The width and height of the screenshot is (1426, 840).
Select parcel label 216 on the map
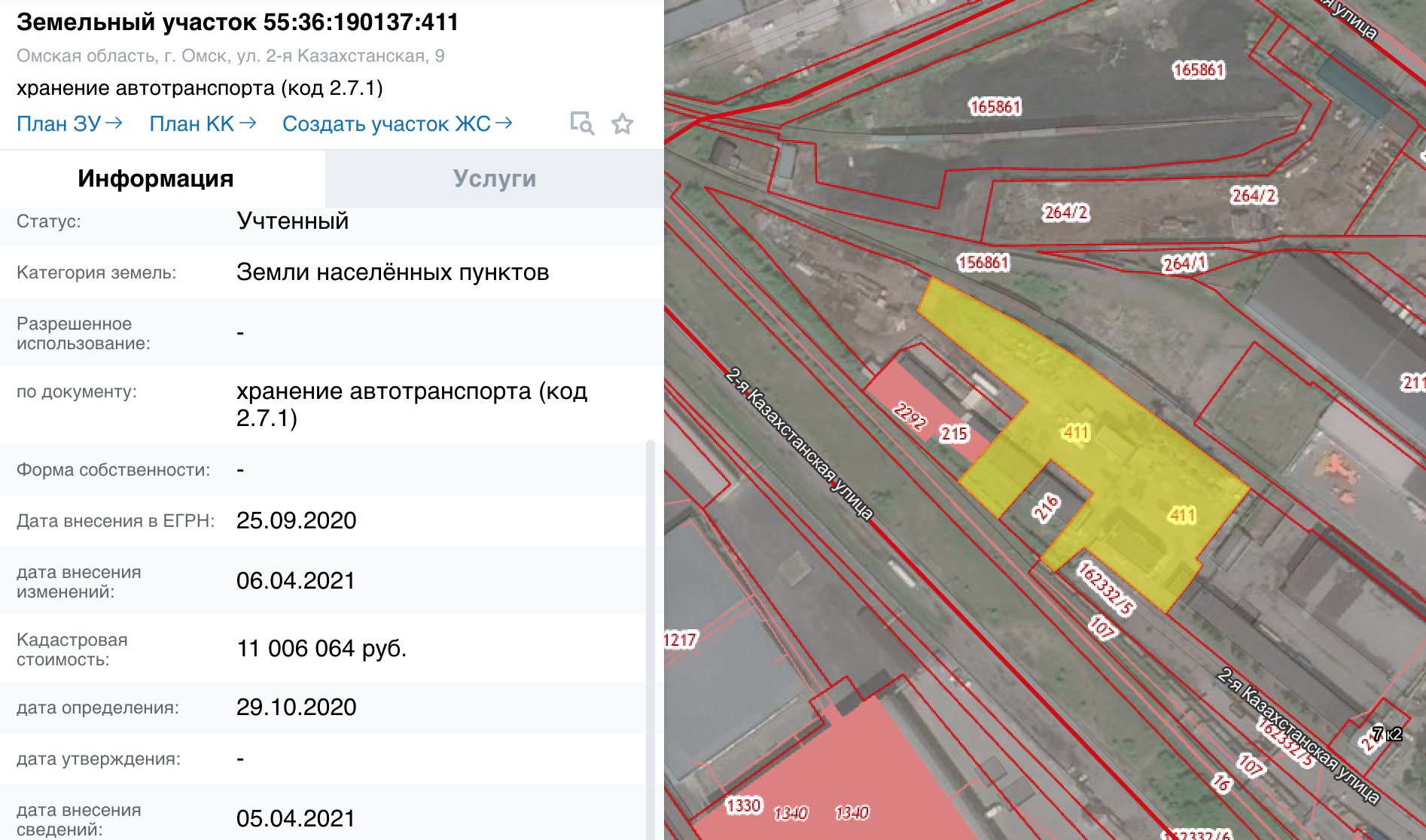(x=1046, y=508)
